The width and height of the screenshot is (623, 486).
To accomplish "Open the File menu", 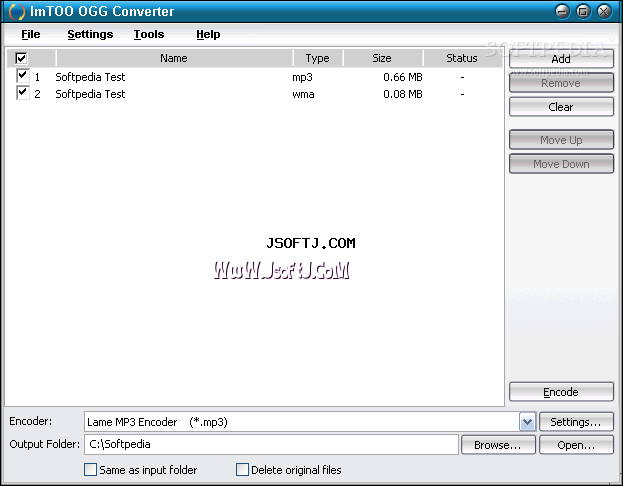I will 31,34.
